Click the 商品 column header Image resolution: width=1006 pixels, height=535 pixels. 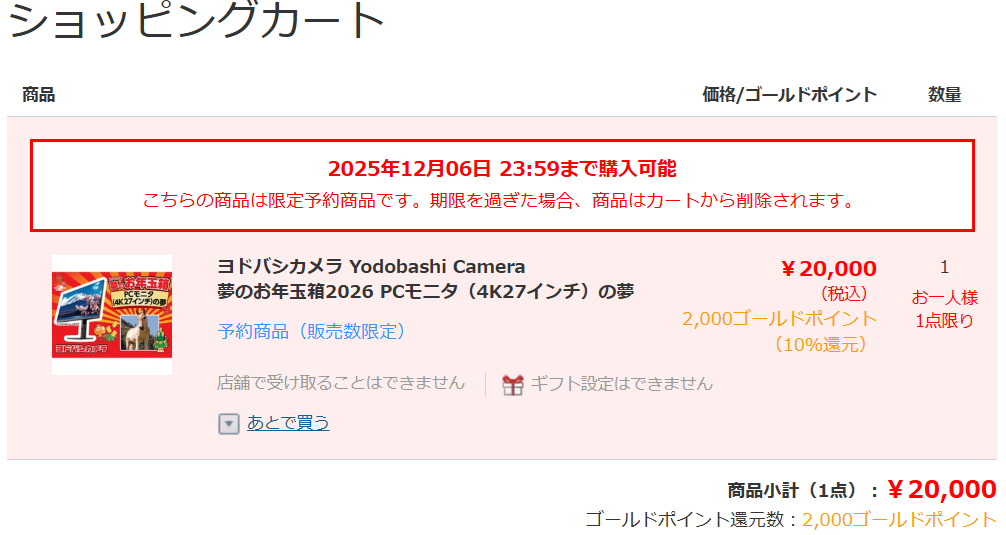(x=38, y=95)
